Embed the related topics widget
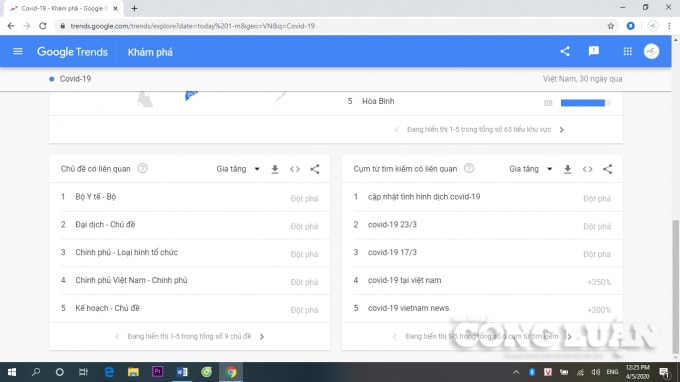 pos(295,169)
